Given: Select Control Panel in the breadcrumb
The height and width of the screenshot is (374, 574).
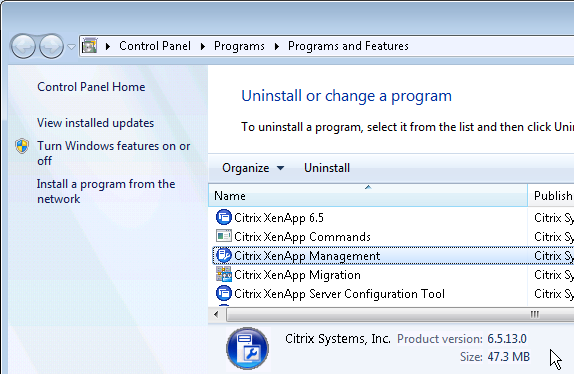Looking at the screenshot, I should click(x=155, y=46).
